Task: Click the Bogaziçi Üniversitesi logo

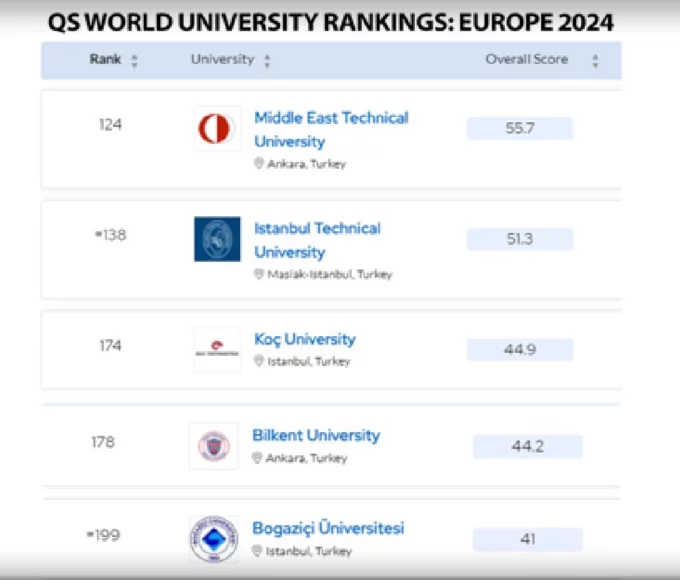Action: coord(214,539)
